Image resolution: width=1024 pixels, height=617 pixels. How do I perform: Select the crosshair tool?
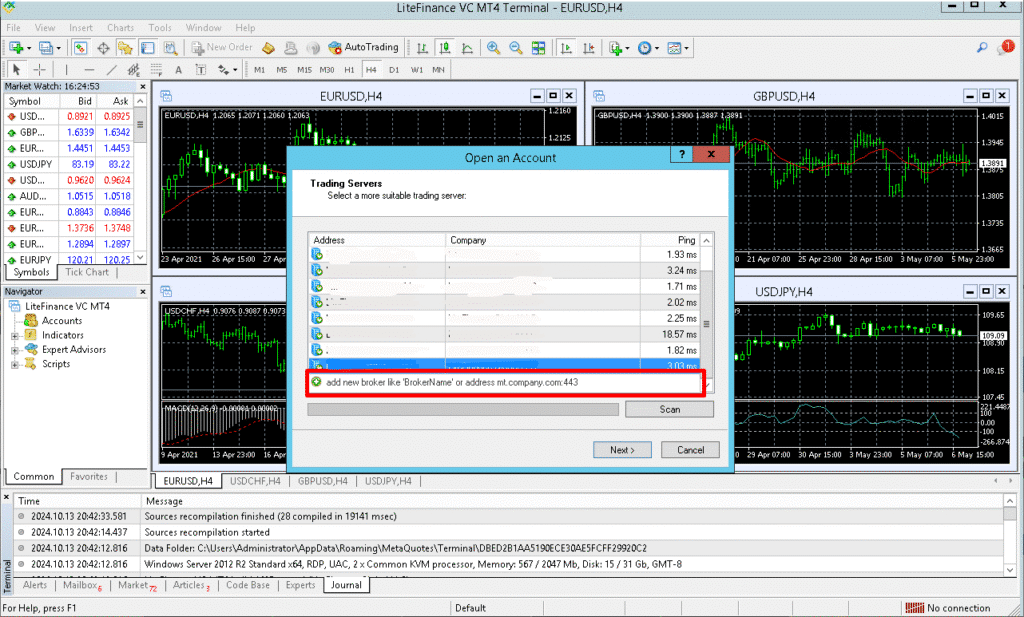click(39, 69)
